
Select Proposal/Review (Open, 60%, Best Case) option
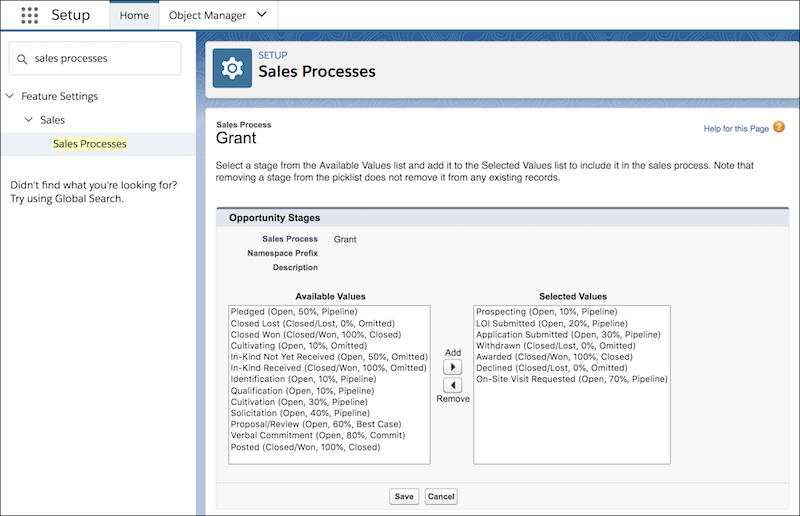[x=316, y=425]
